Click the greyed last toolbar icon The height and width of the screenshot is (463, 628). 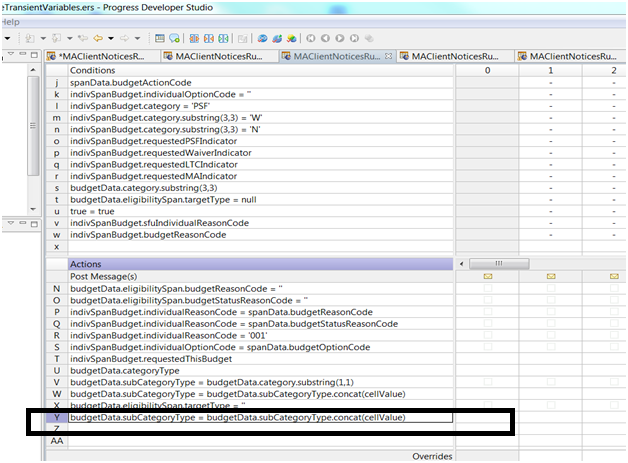click(369, 38)
